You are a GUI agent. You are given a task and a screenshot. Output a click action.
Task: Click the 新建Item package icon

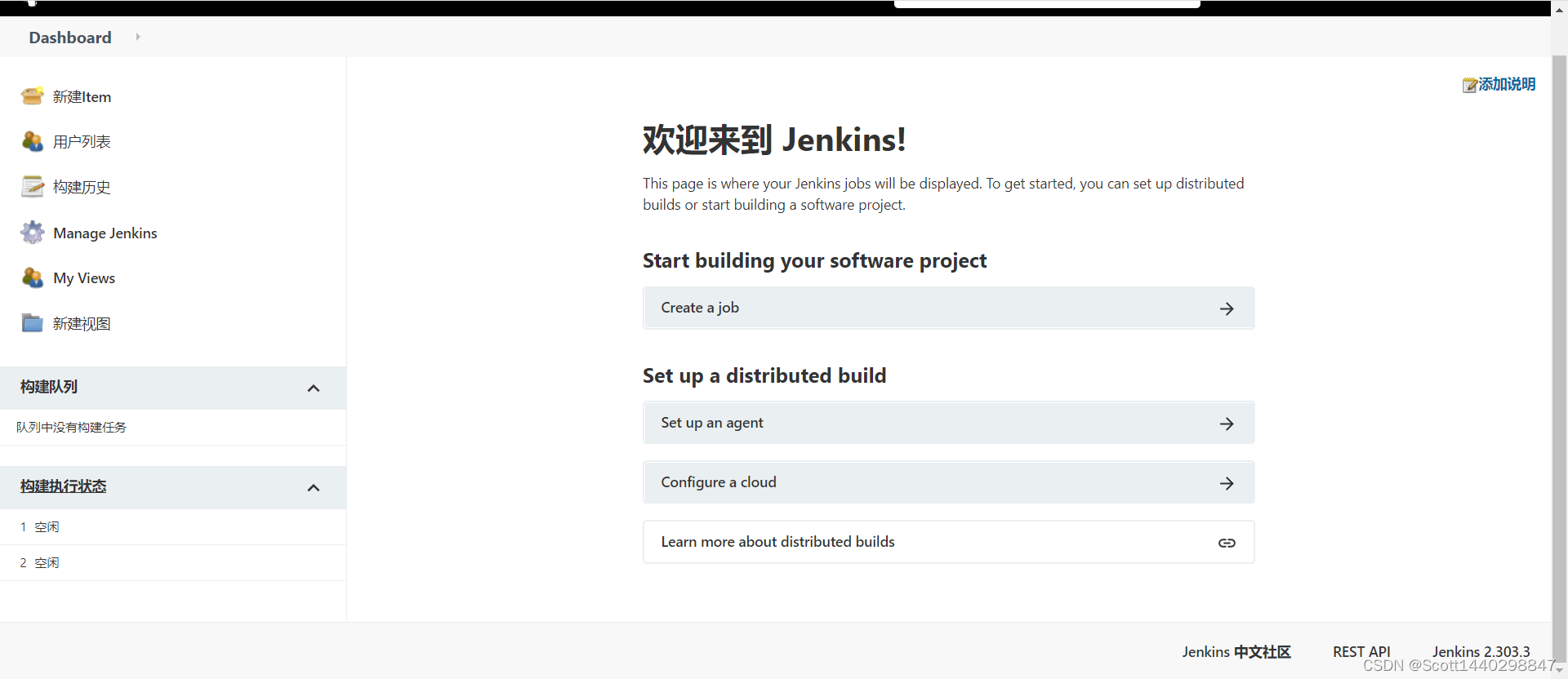pyautogui.click(x=33, y=96)
